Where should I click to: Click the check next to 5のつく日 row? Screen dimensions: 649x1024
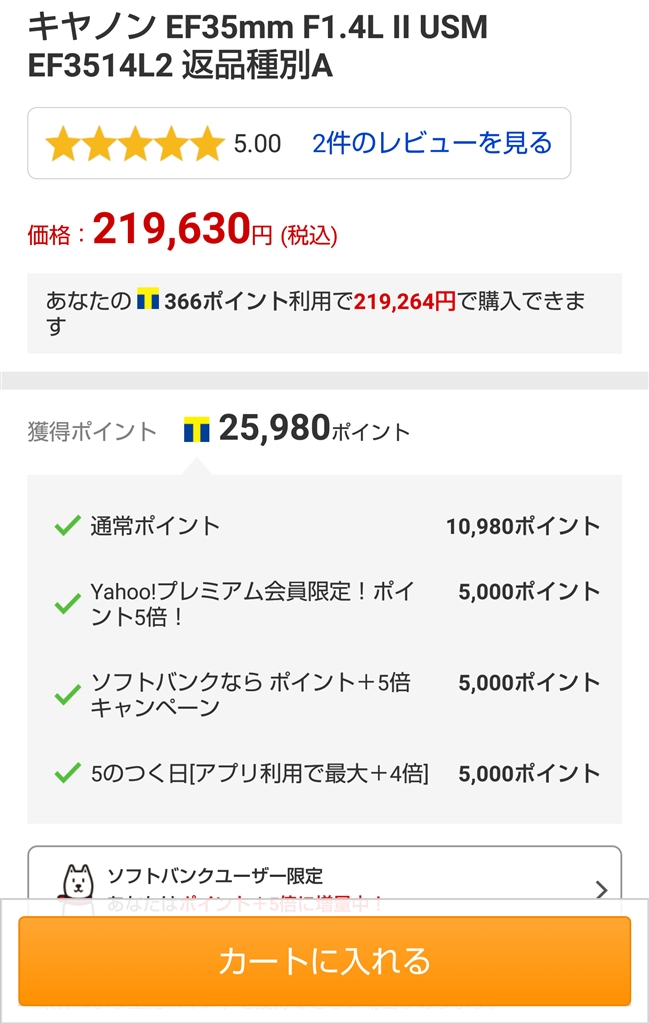click(68, 773)
